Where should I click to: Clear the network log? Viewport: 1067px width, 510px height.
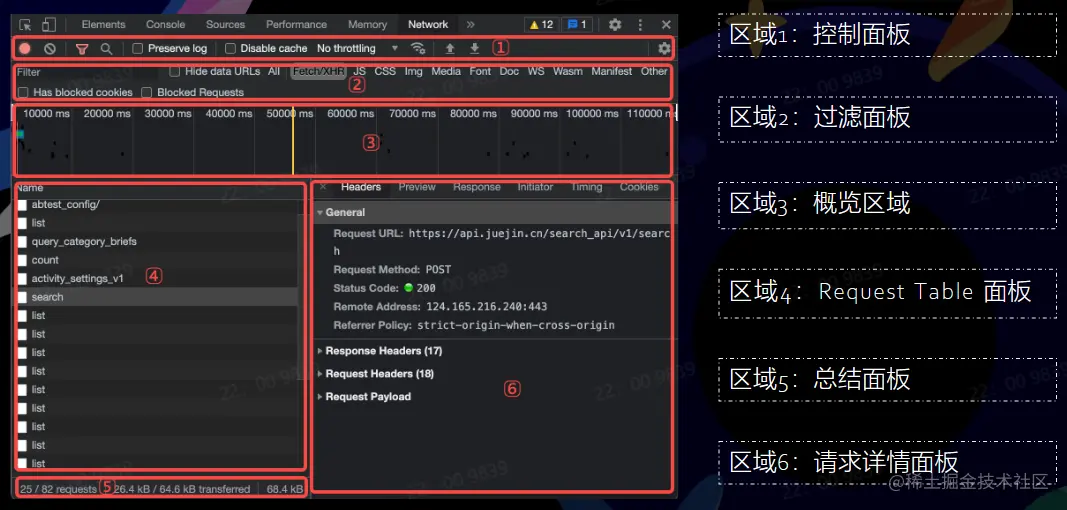50,48
